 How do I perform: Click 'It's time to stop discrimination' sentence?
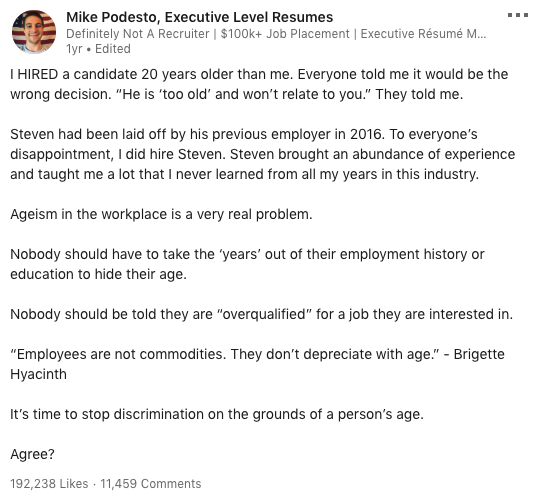click(x=217, y=414)
